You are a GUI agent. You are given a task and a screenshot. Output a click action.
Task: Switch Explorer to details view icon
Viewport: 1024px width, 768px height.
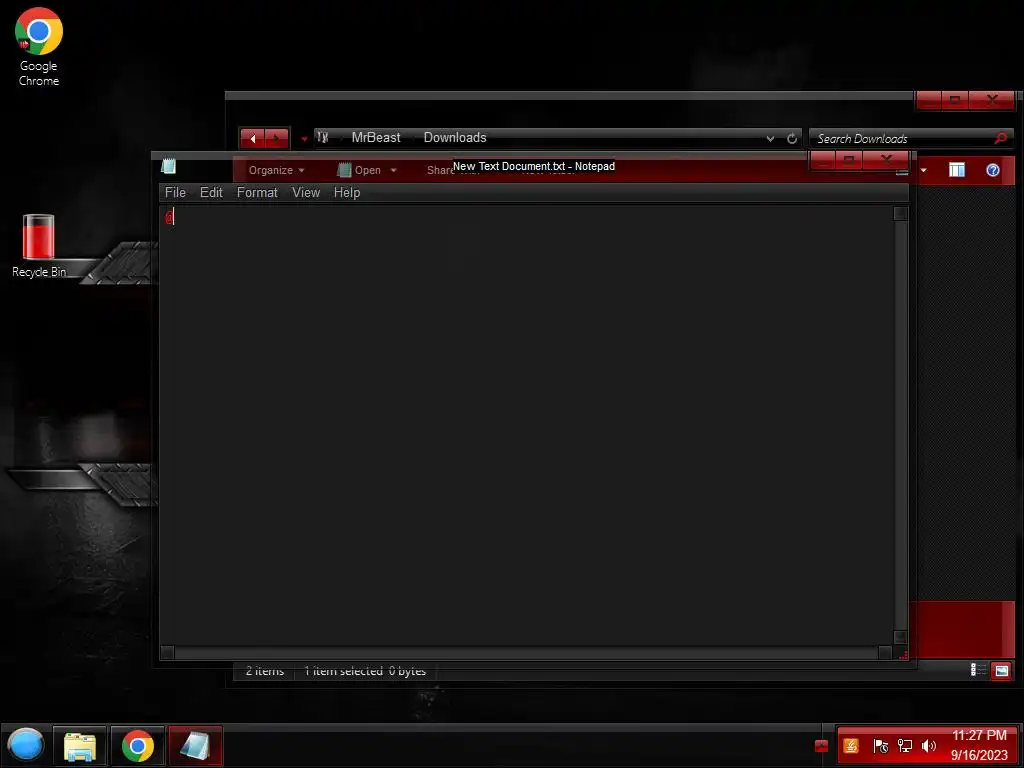(x=978, y=669)
